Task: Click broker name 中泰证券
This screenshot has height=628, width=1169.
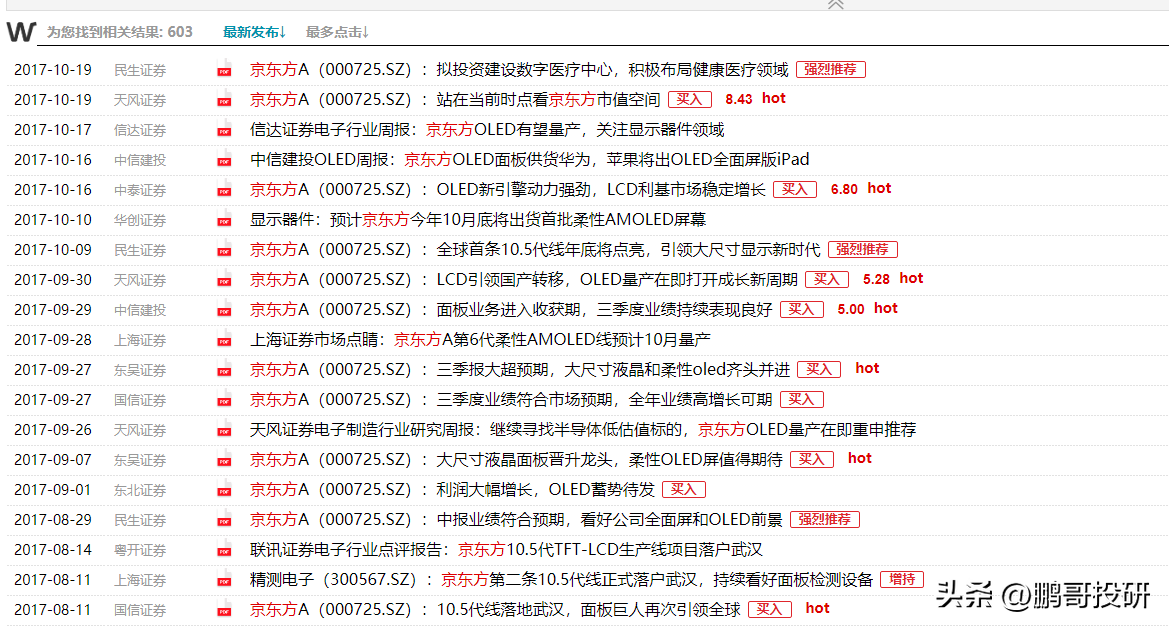Action: click(139, 190)
